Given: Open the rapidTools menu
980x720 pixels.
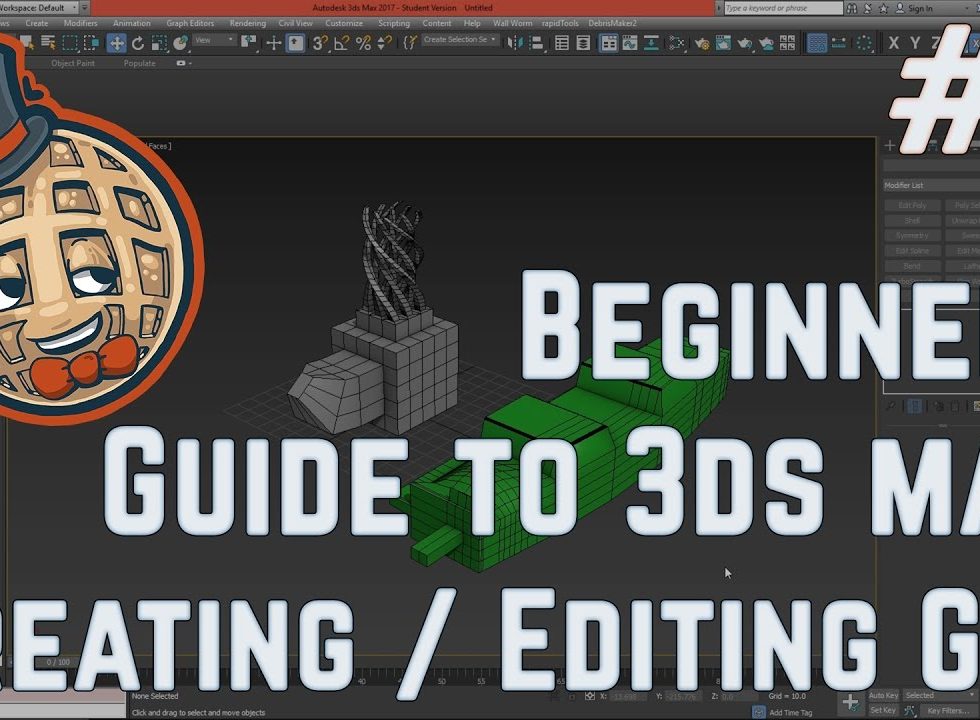Looking at the screenshot, I should pyautogui.click(x=560, y=23).
